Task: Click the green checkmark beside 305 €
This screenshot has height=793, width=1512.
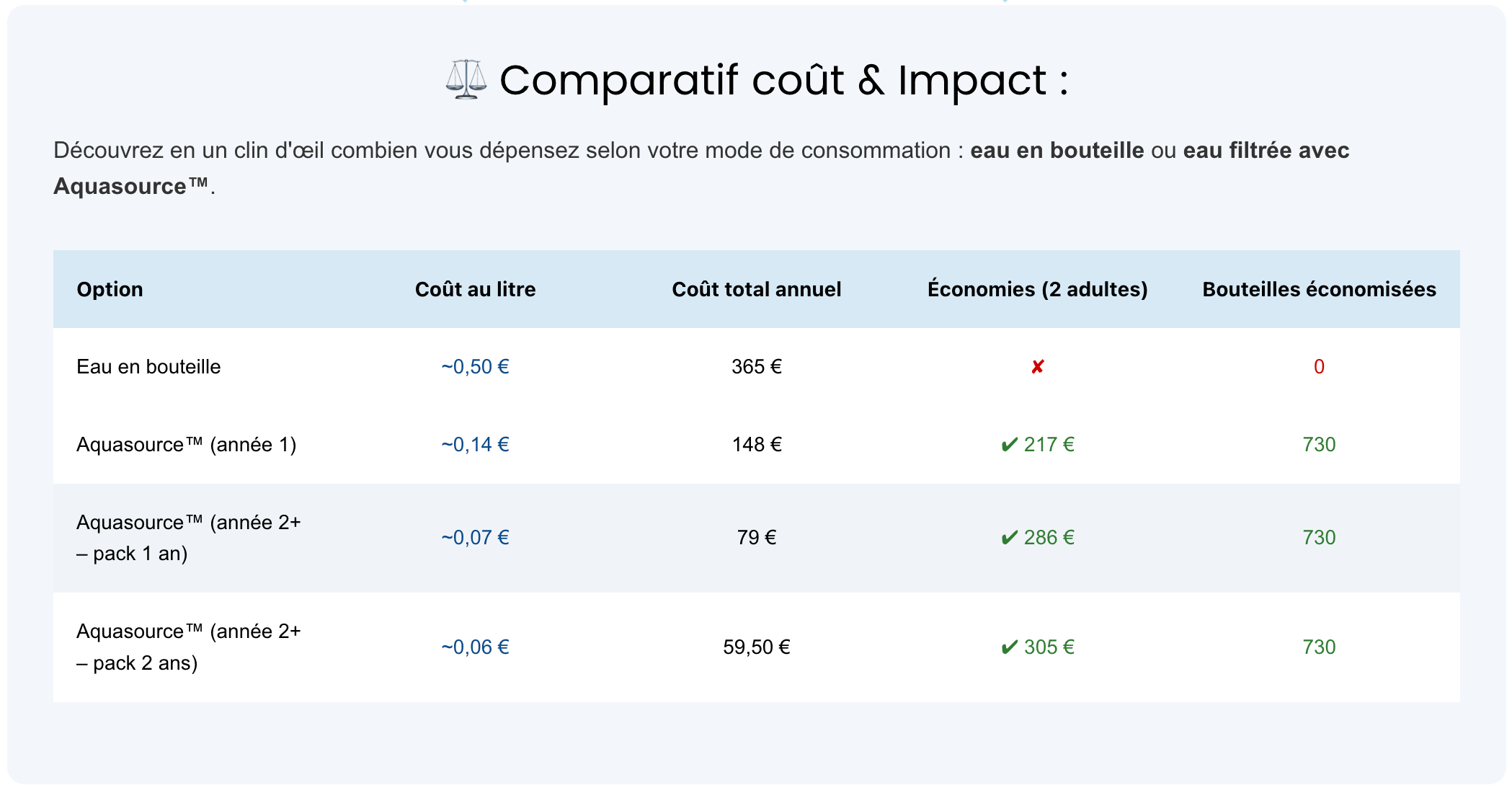Action: [1009, 647]
